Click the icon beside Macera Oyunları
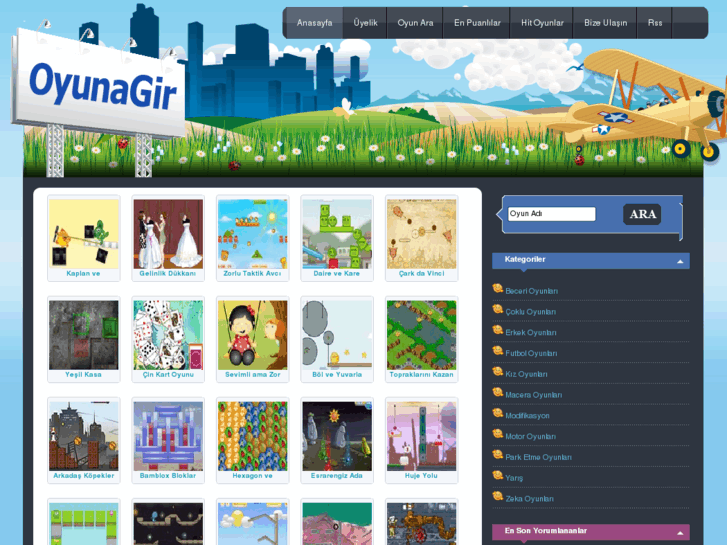 (497, 392)
